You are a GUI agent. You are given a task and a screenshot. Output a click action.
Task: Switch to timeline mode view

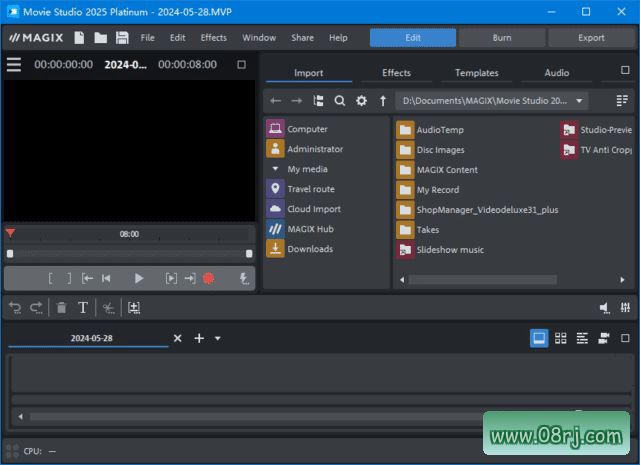point(582,338)
